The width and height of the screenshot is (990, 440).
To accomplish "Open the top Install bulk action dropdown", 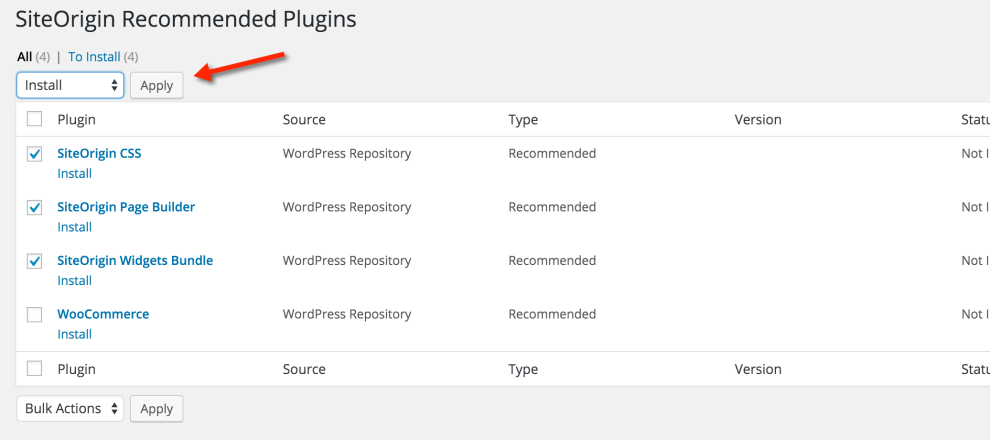I will 70,85.
